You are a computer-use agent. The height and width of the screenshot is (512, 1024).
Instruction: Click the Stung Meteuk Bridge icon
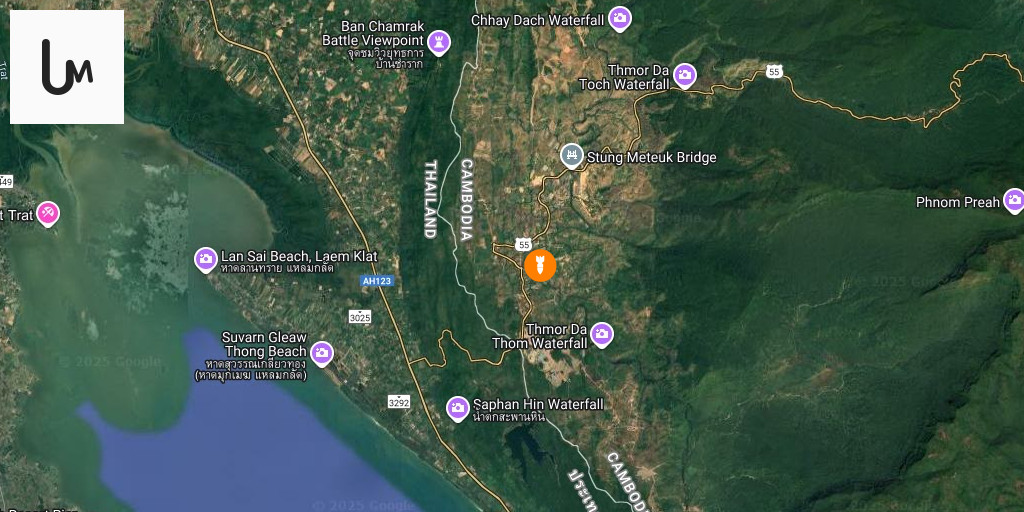pyautogui.click(x=572, y=156)
